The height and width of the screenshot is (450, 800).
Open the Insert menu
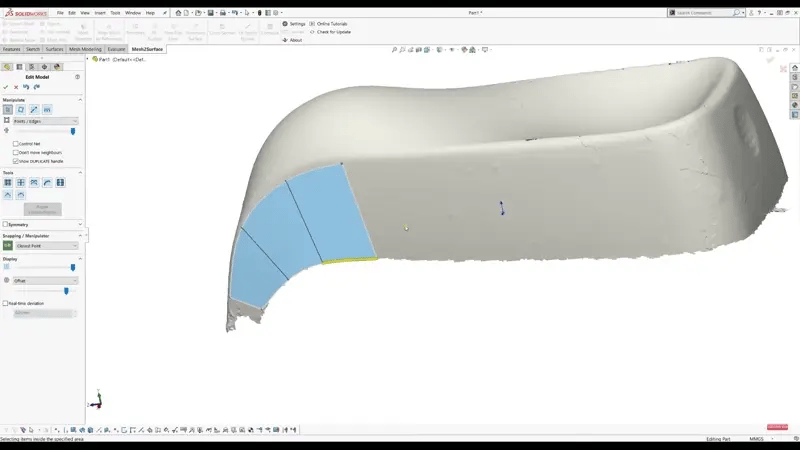99,13
